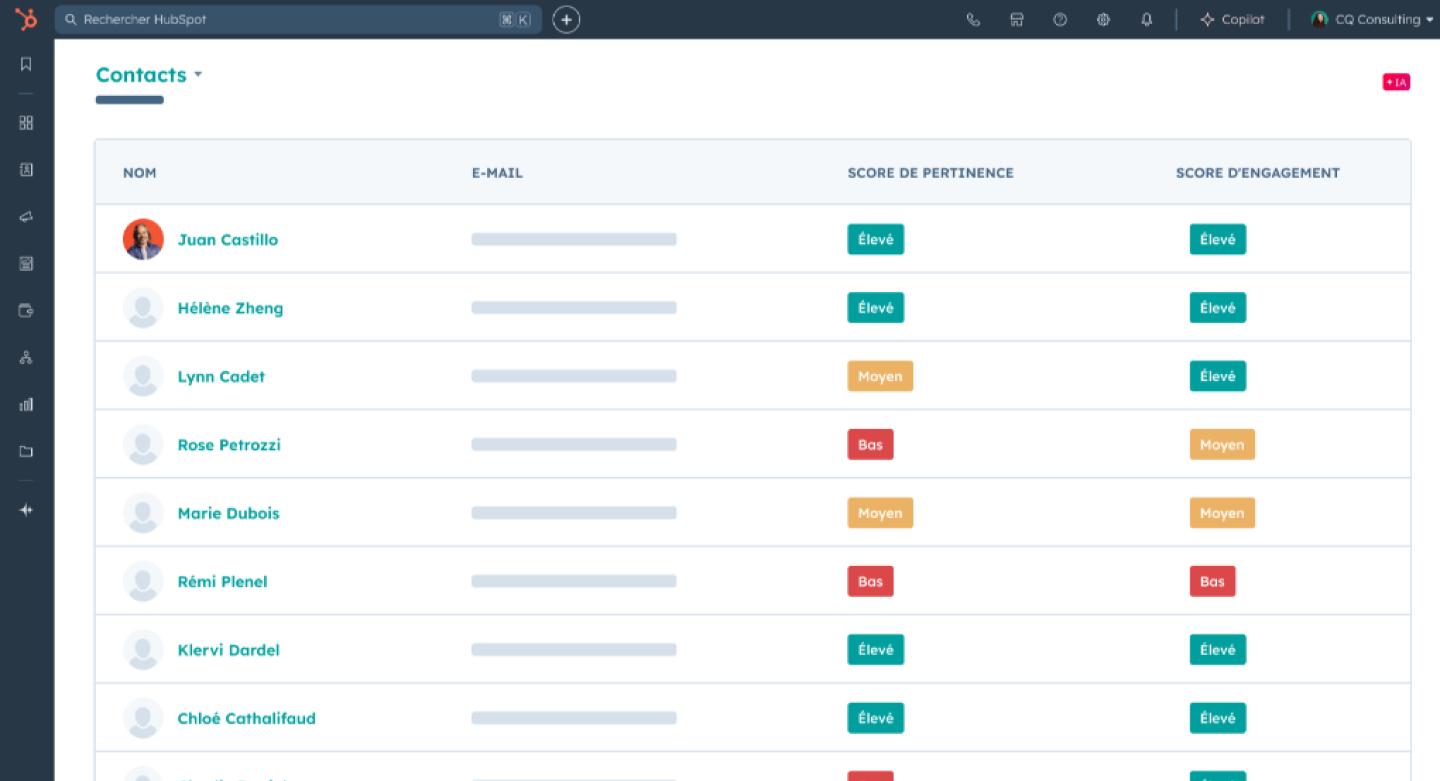Open notifications via the bell icon
Image resolution: width=1440 pixels, height=781 pixels.
tap(1146, 19)
